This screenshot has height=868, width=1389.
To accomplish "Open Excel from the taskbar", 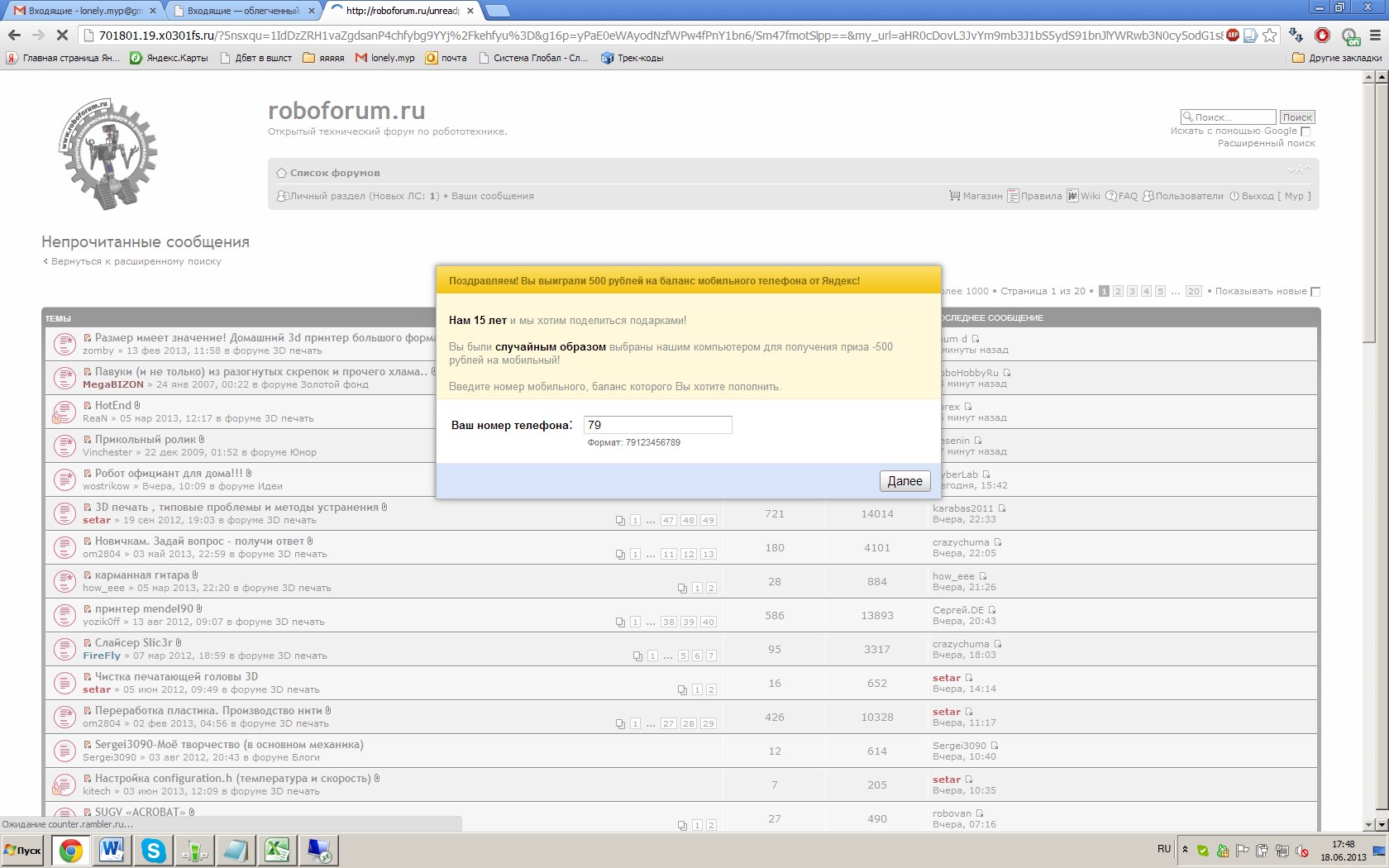I will (277, 850).
